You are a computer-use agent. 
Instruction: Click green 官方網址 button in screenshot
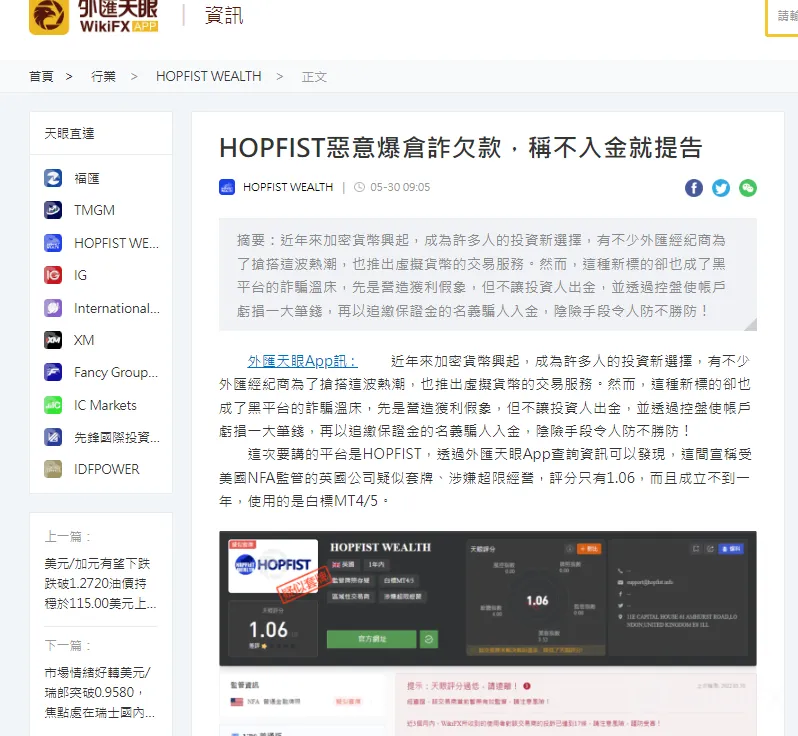372,639
